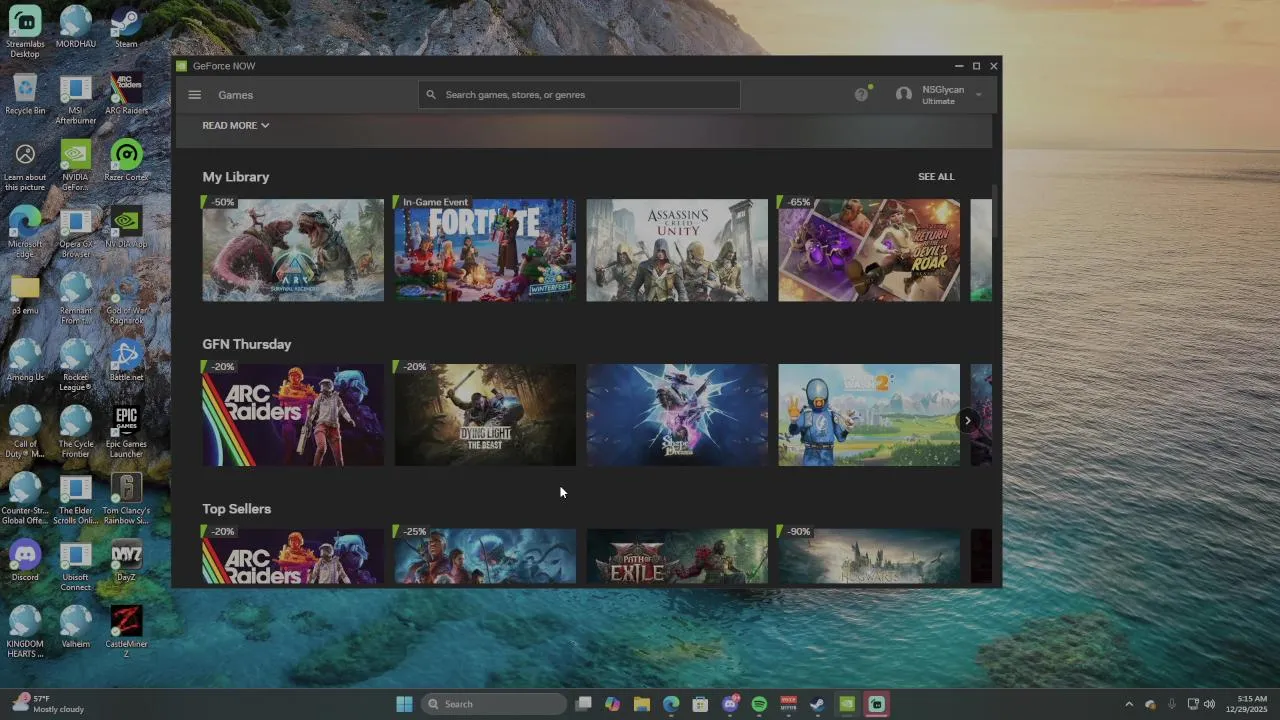
Task: Open Epic Games Launcher desktop icon
Action: (x=126, y=433)
